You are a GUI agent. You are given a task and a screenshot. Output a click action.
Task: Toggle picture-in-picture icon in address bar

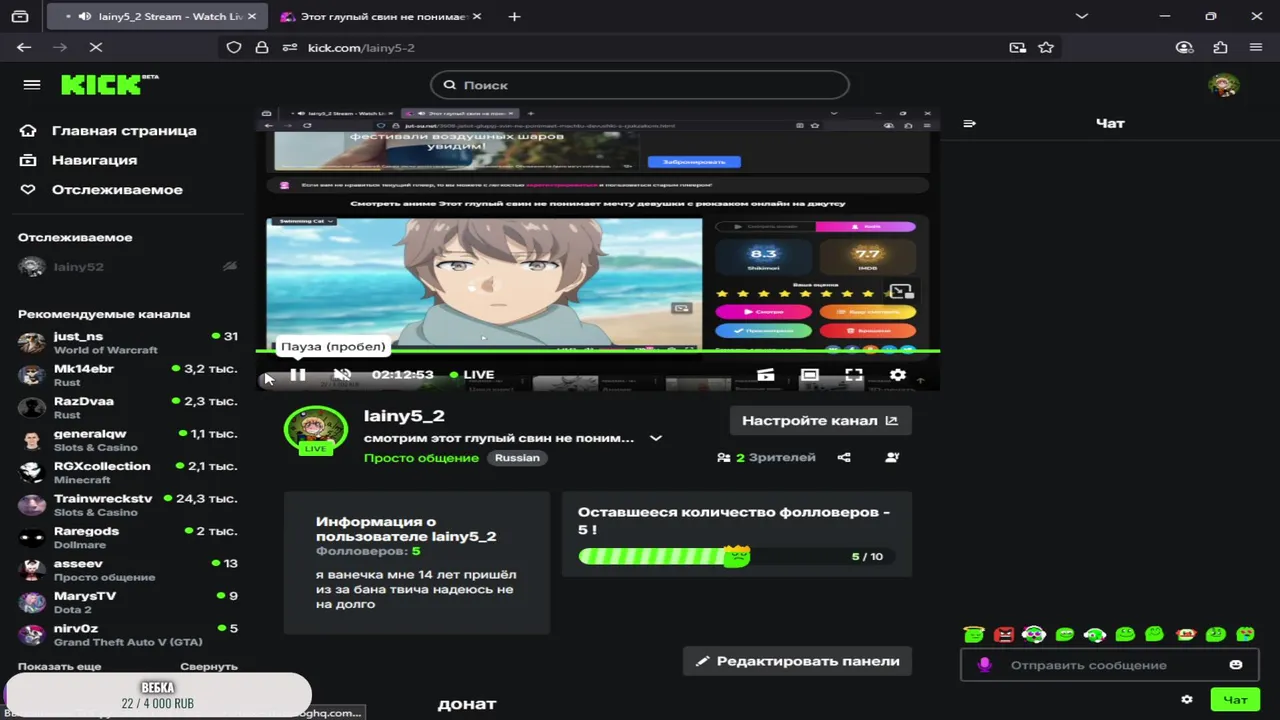(x=1017, y=47)
